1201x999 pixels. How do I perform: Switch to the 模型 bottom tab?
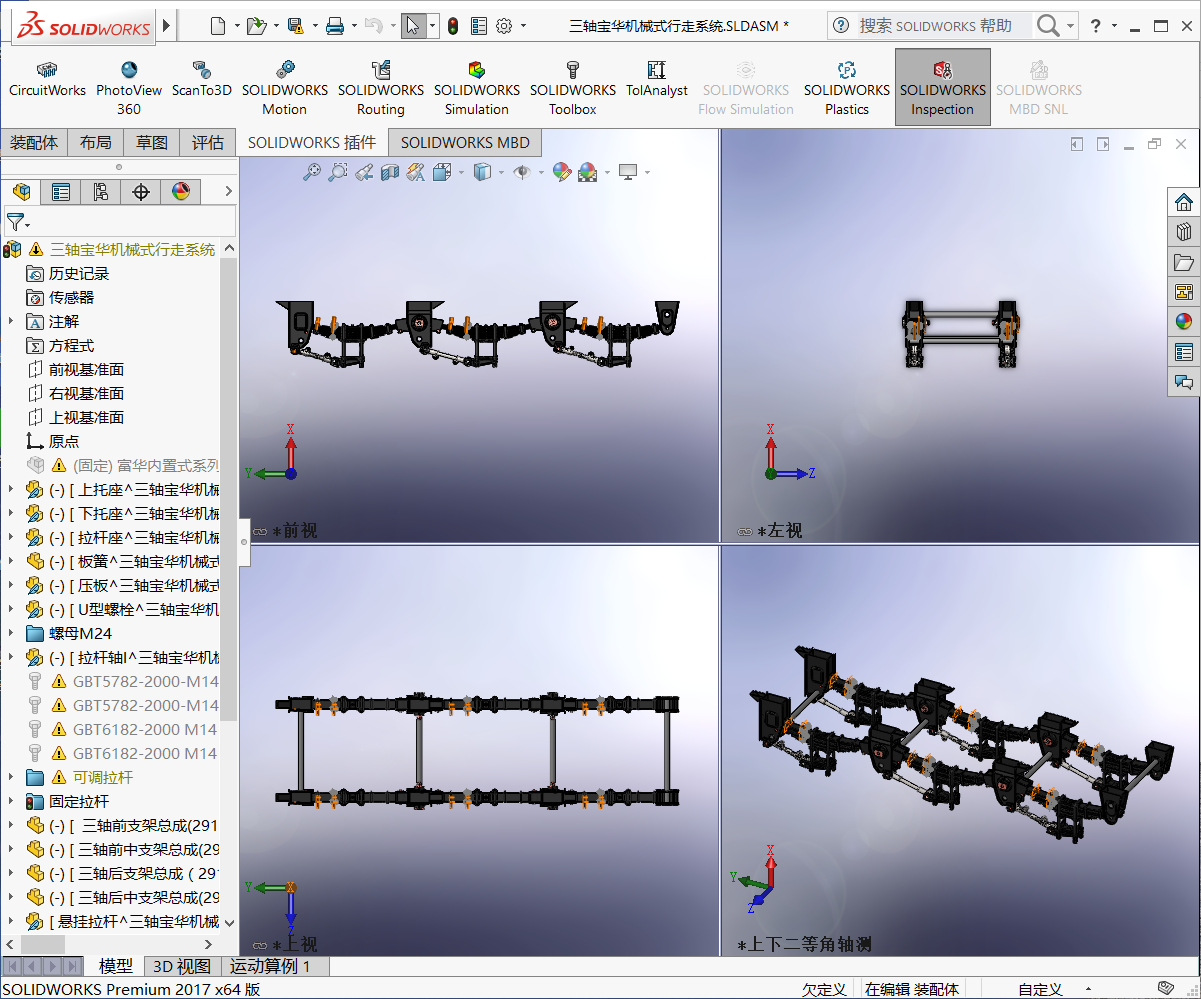[x=116, y=966]
